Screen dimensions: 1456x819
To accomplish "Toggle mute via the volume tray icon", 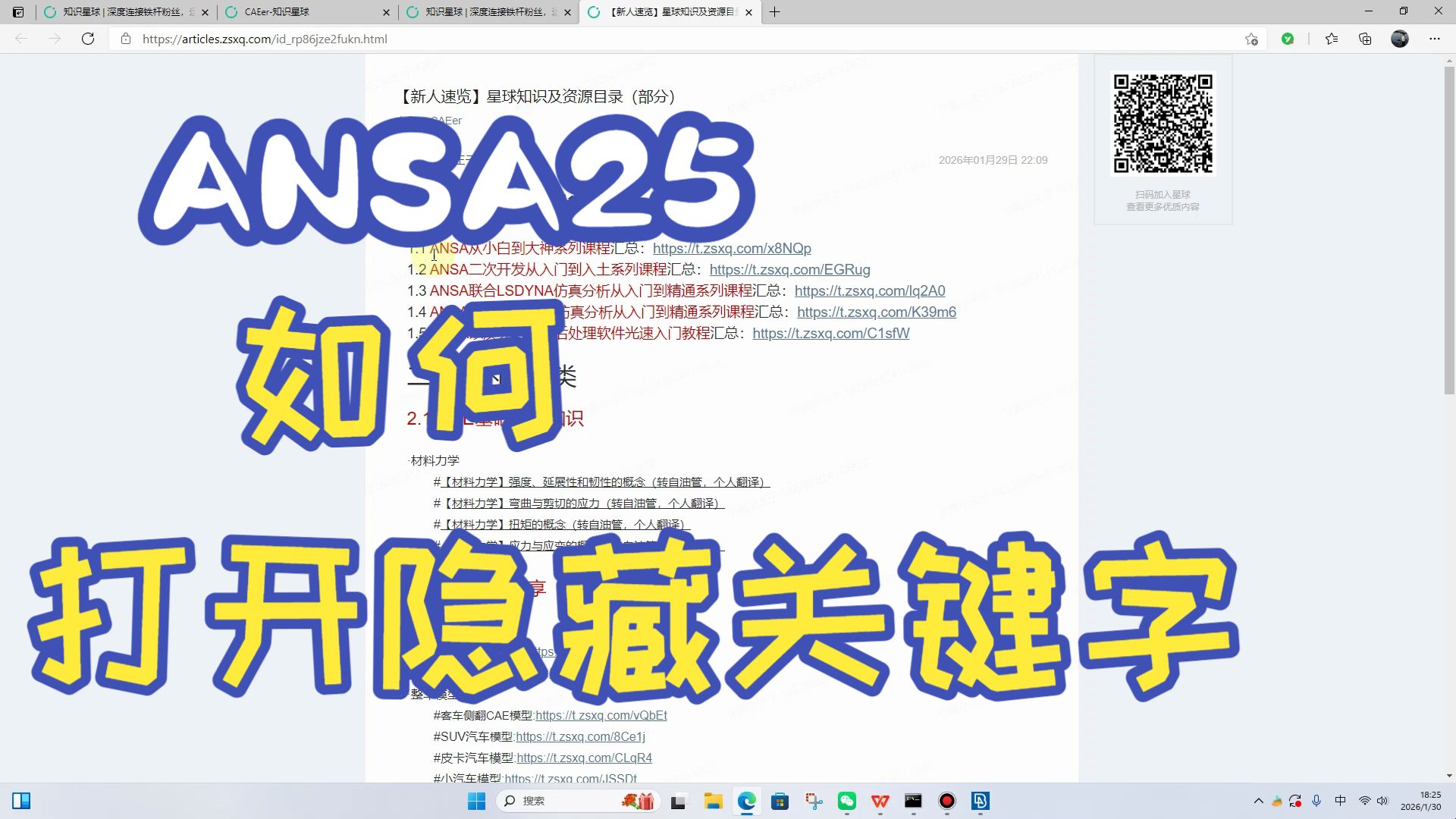I will [1383, 802].
